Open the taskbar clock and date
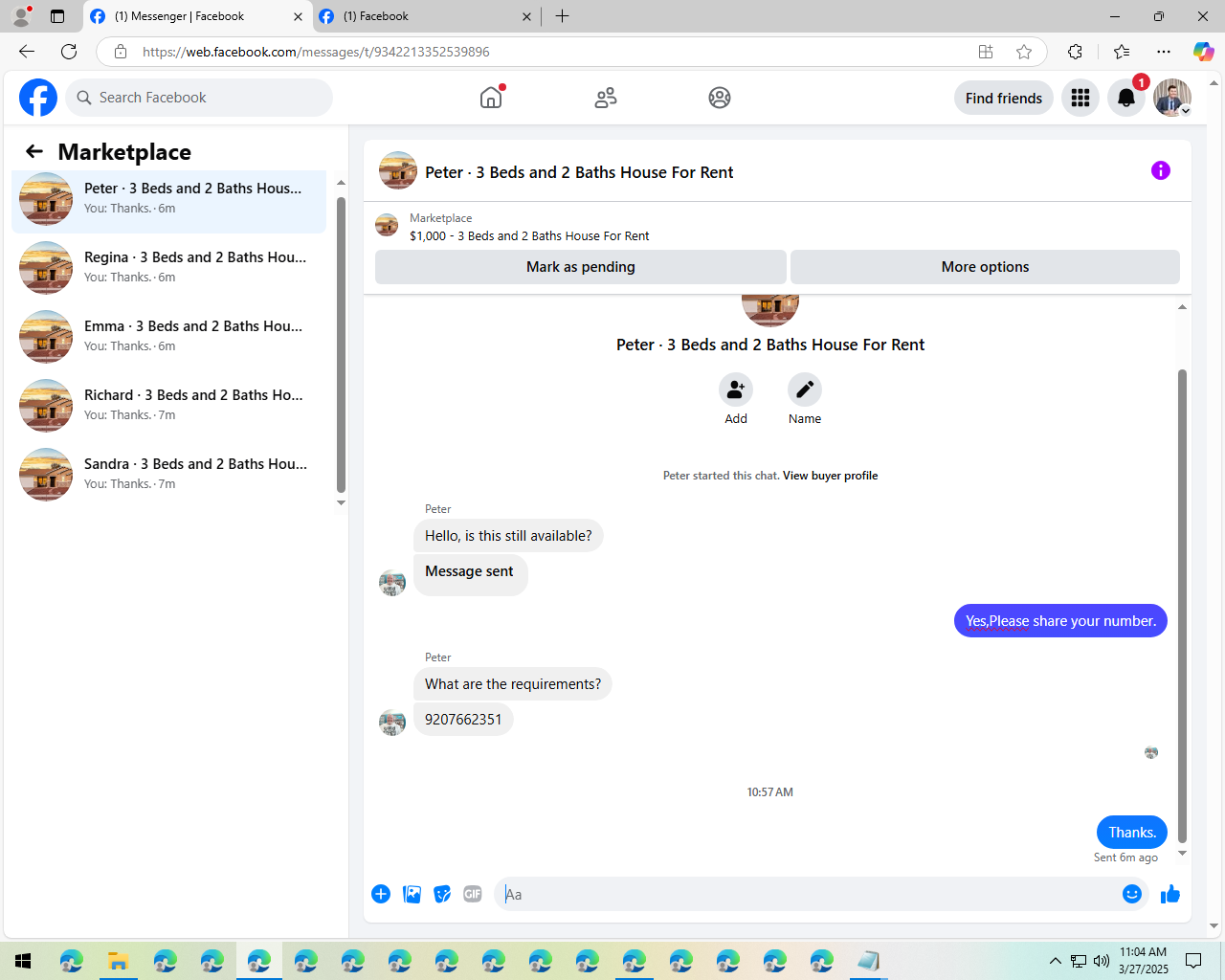This screenshot has height=980, width=1225. coord(1144,961)
